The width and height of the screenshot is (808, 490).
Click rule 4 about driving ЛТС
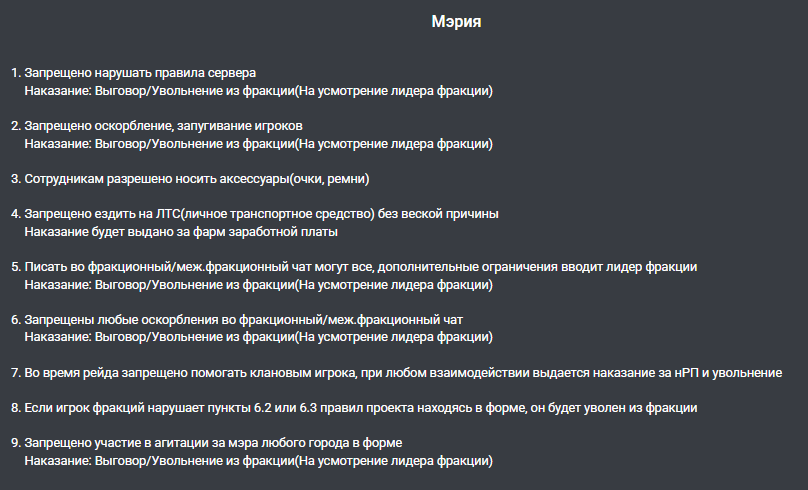tap(255, 214)
